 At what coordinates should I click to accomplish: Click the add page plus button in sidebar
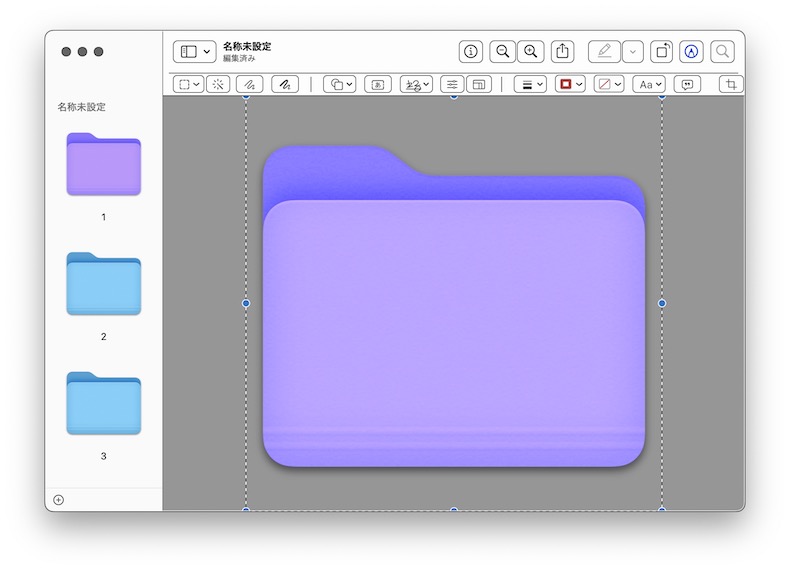[58, 499]
